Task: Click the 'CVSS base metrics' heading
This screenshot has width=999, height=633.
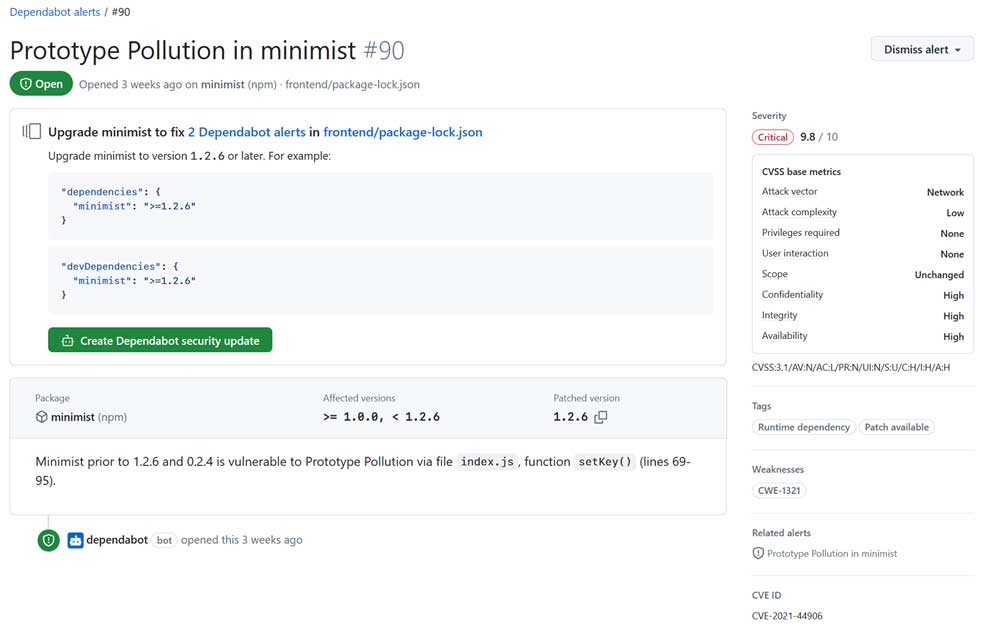Action: (x=801, y=171)
